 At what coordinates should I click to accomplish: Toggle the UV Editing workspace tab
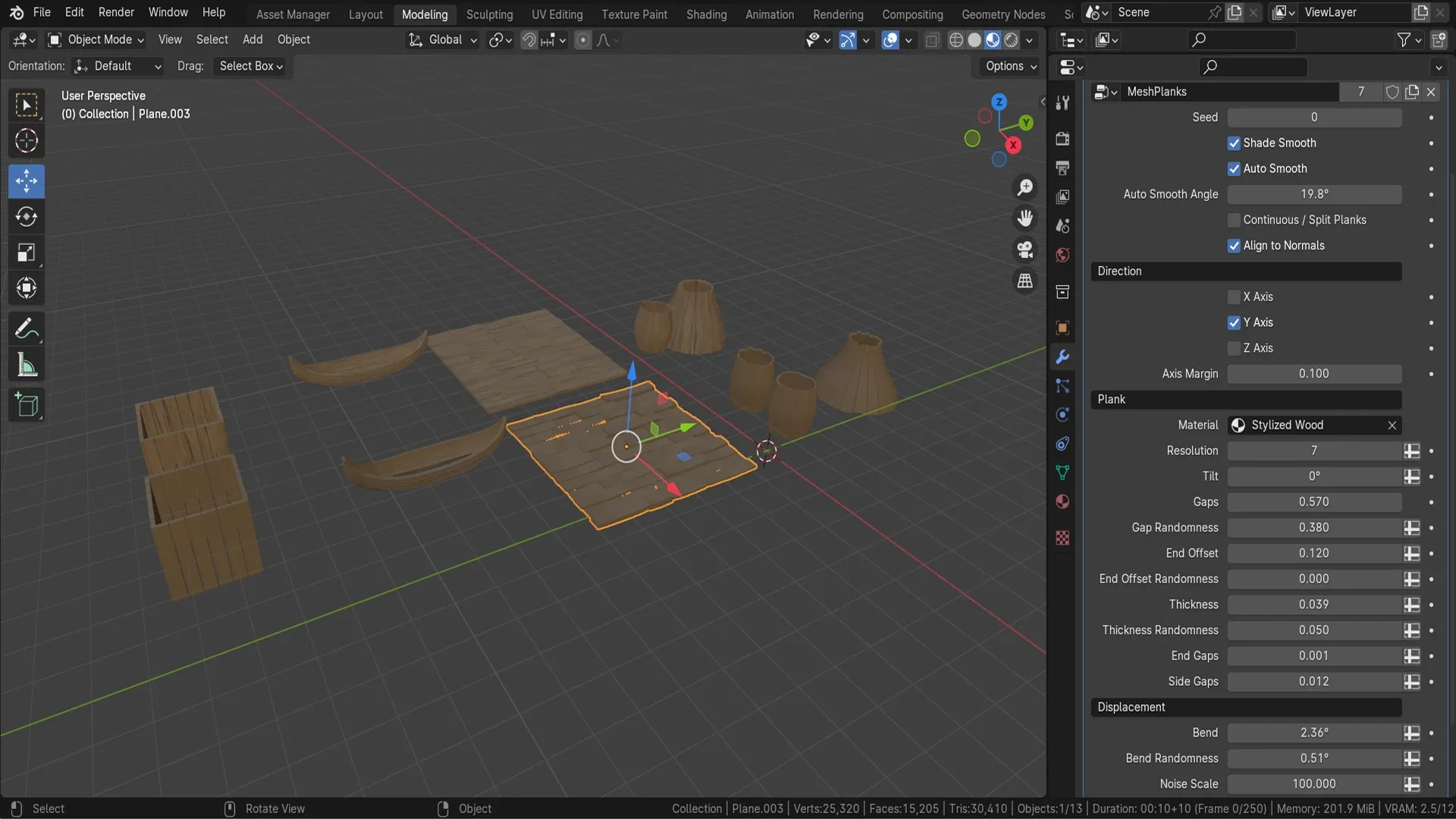point(557,13)
